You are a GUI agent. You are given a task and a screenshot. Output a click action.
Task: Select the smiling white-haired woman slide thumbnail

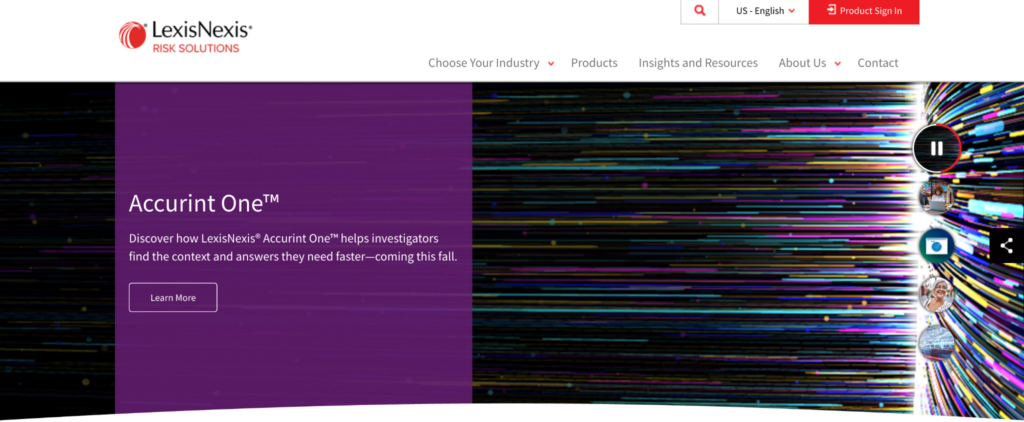tap(936, 295)
